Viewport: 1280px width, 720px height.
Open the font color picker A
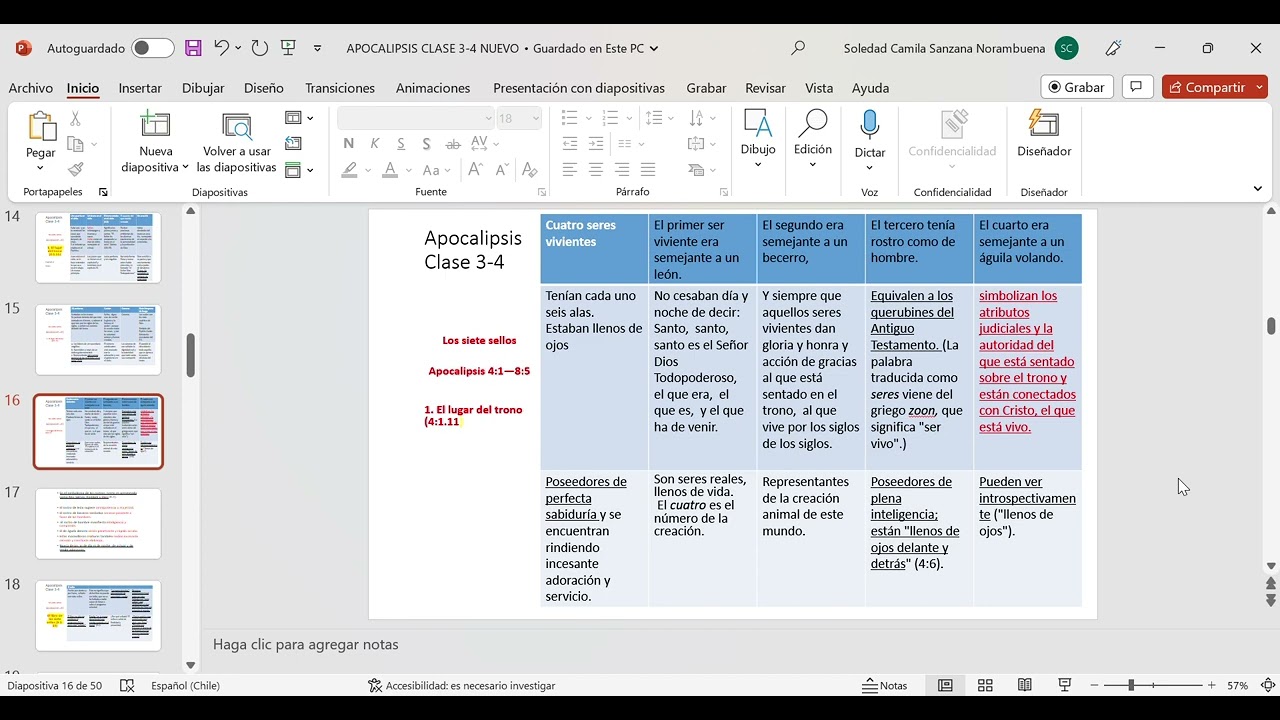[x=391, y=170]
